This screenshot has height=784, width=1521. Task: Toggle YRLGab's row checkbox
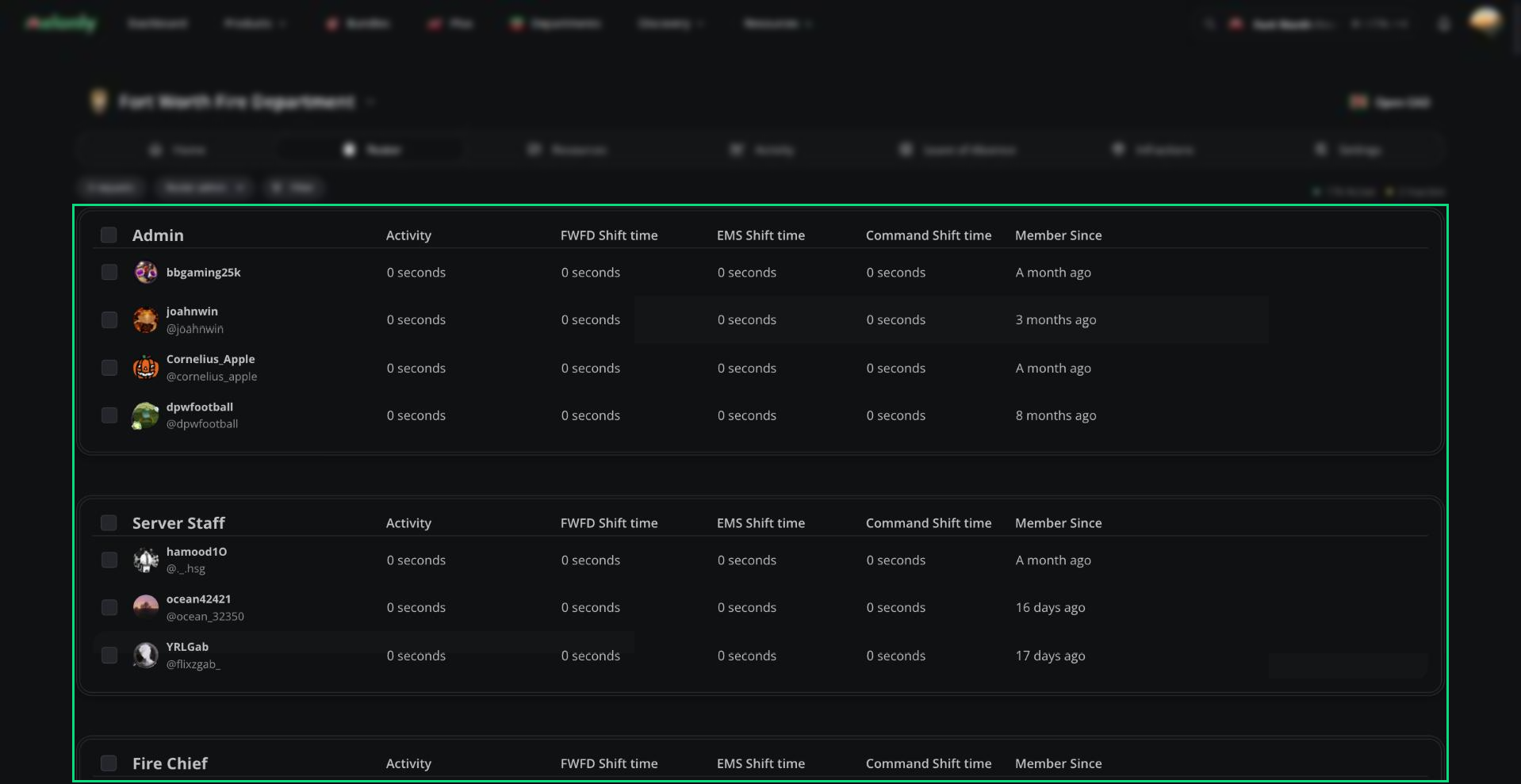point(109,655)
